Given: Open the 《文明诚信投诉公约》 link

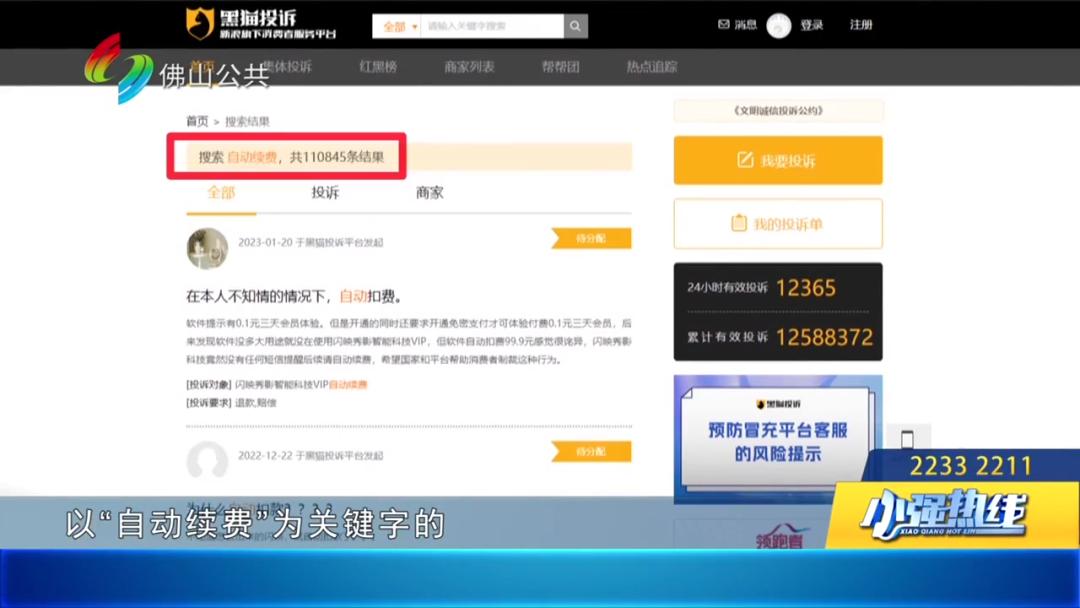Looking at the screenshot, I should coord(778,110).
